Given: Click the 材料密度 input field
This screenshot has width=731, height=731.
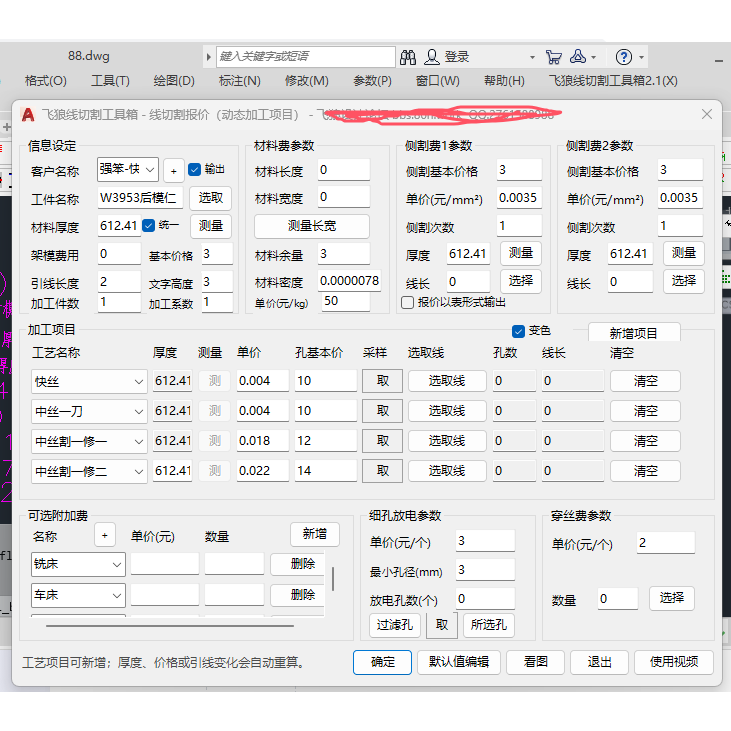Looking at the screenshot, I should [349, 281].
